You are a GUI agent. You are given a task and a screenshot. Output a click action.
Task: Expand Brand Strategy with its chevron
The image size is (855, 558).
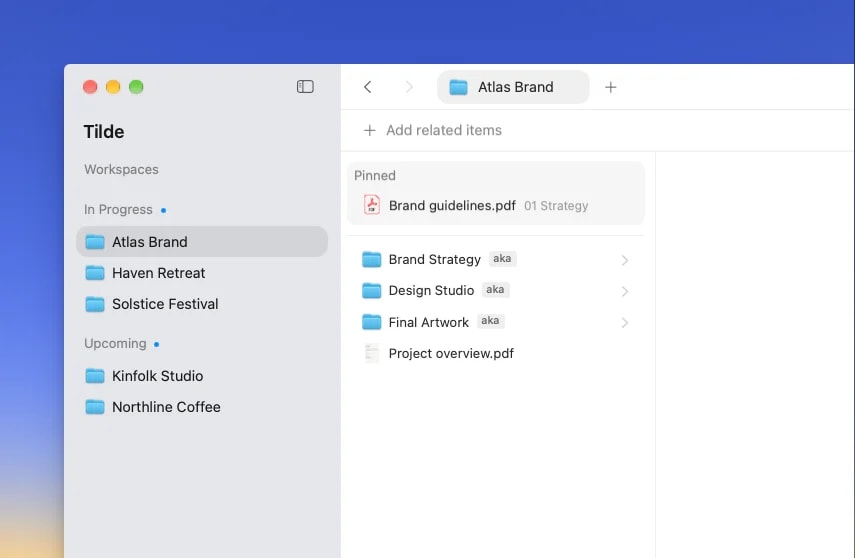coord(625,260)
